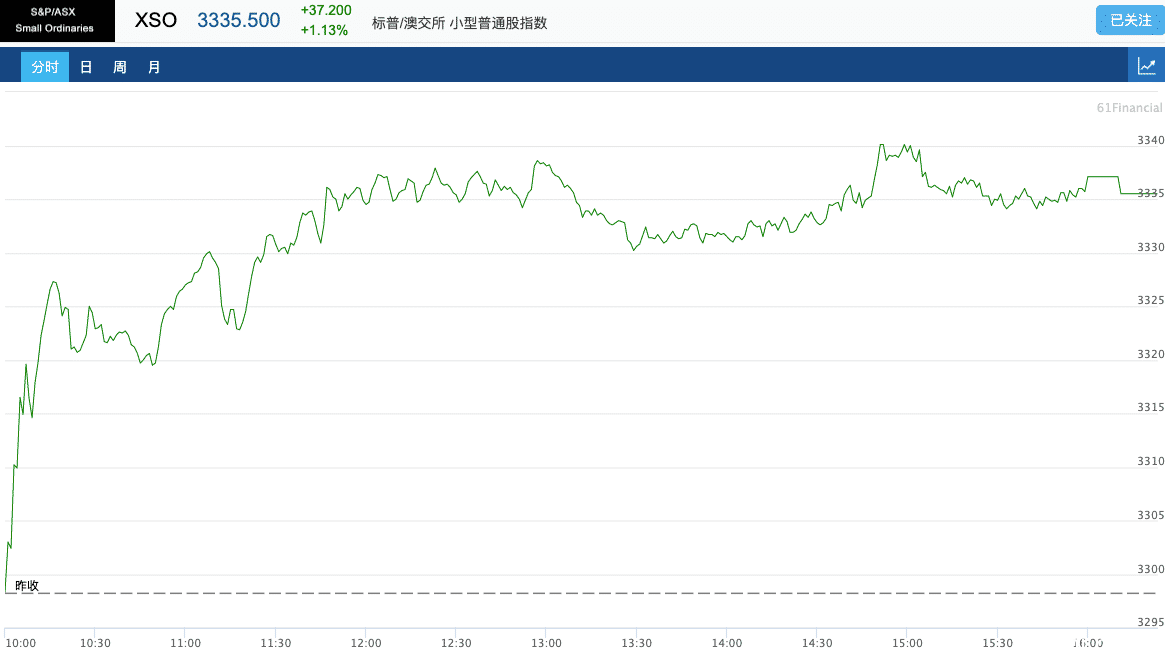Image resolution: width=1165 pixels, height=655 pixels.
Task: Click the 13:00 time axis label
Action: [546, 643]
